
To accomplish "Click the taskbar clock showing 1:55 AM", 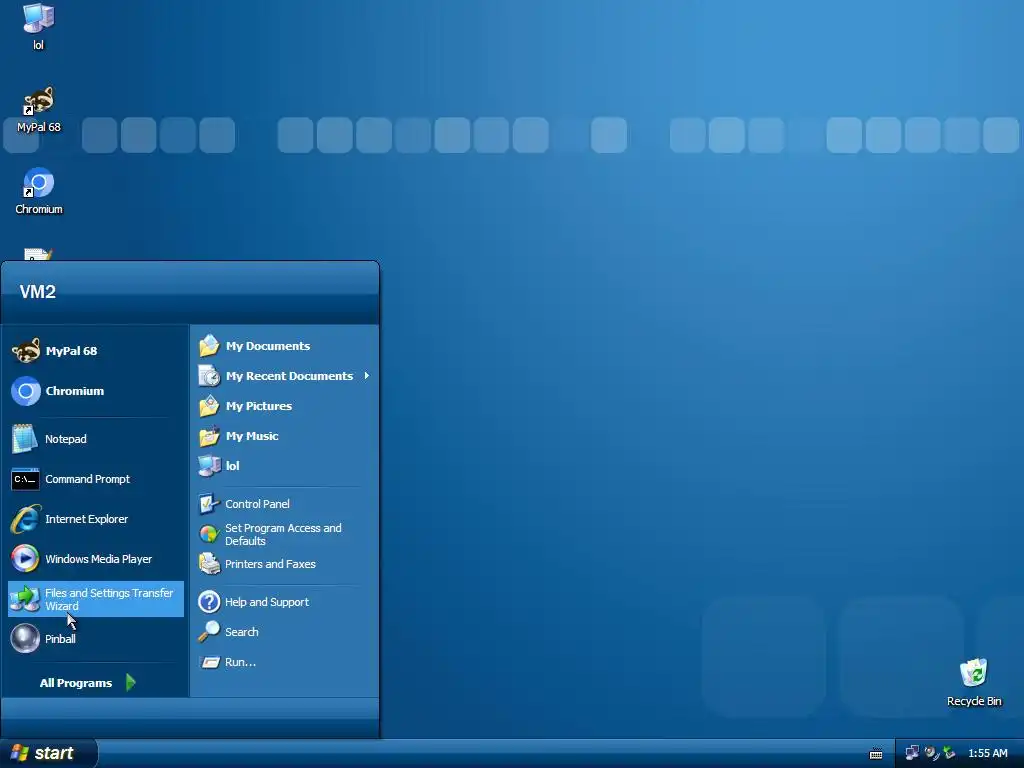I will coord(987,753).
